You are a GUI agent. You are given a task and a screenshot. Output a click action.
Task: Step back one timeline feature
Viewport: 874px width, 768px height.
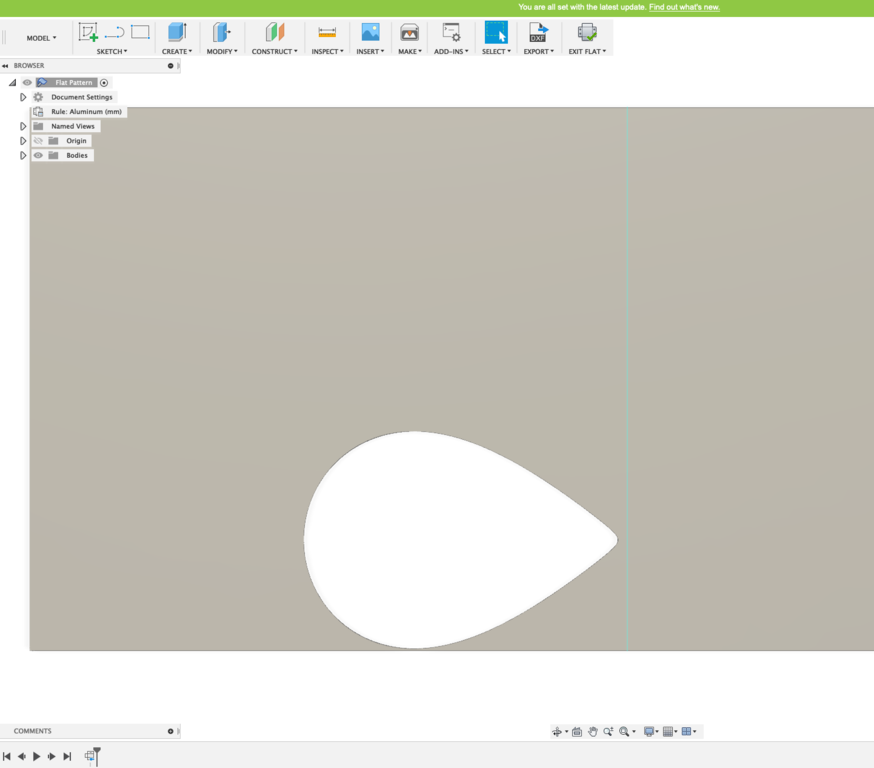coord(22,756)
